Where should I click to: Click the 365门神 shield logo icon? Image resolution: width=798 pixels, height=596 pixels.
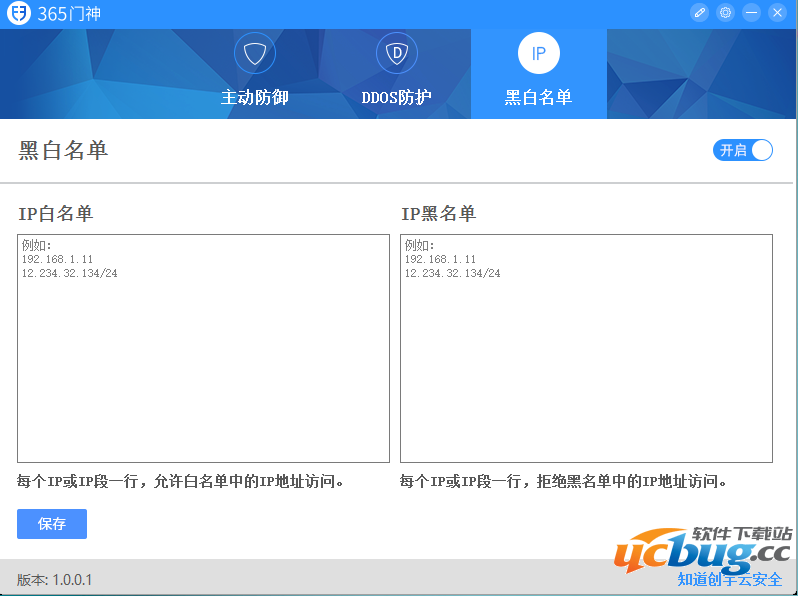(x=17, y=14)
